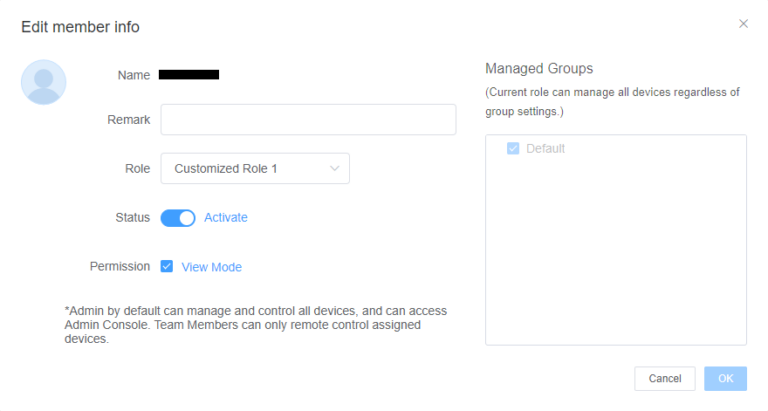Select the Default group label text
Image resolution: width=768 pixels, height=411 pixels.
(545, 148)
